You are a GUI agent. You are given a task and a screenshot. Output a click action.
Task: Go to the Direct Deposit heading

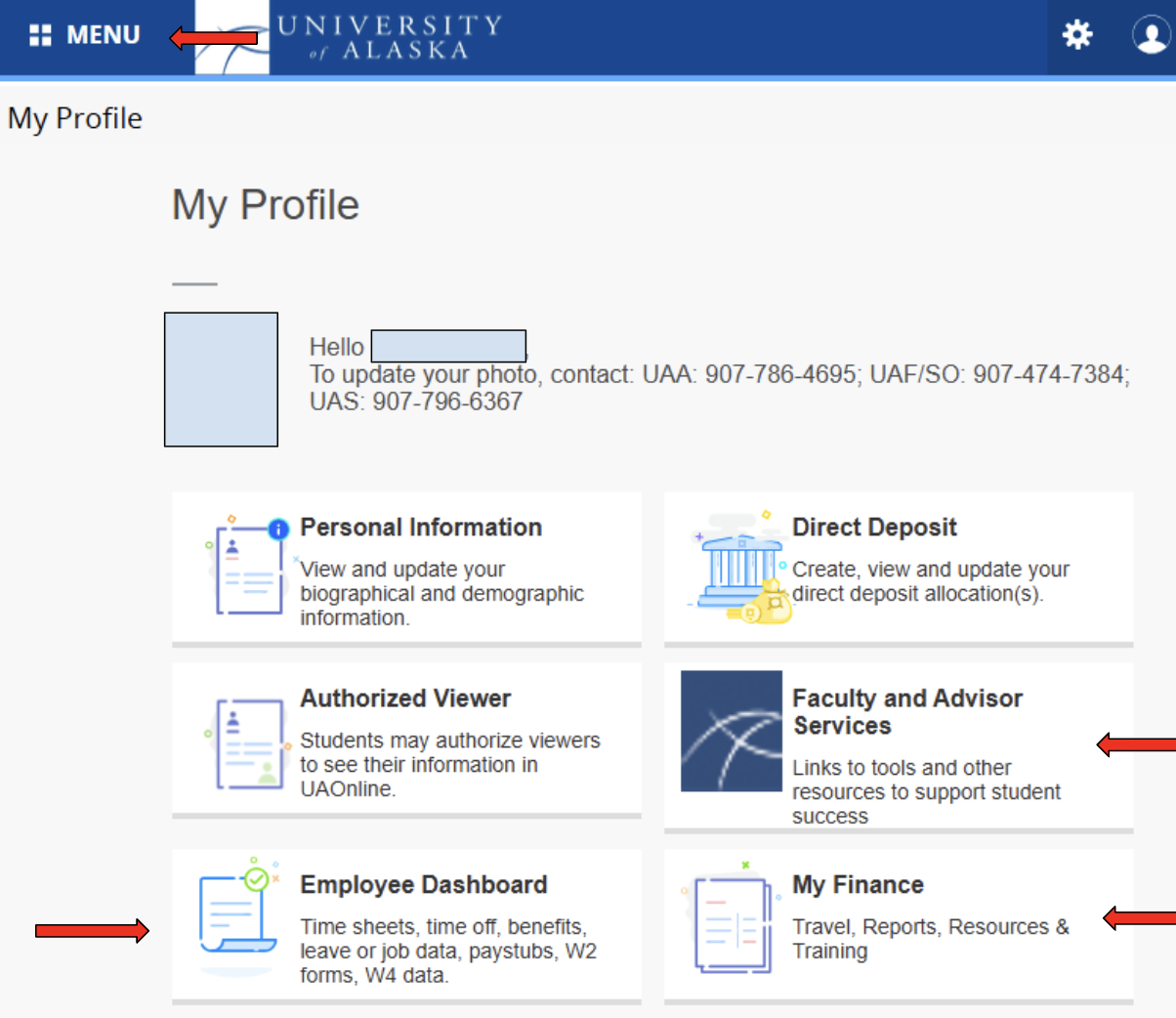tap(874, 528)
